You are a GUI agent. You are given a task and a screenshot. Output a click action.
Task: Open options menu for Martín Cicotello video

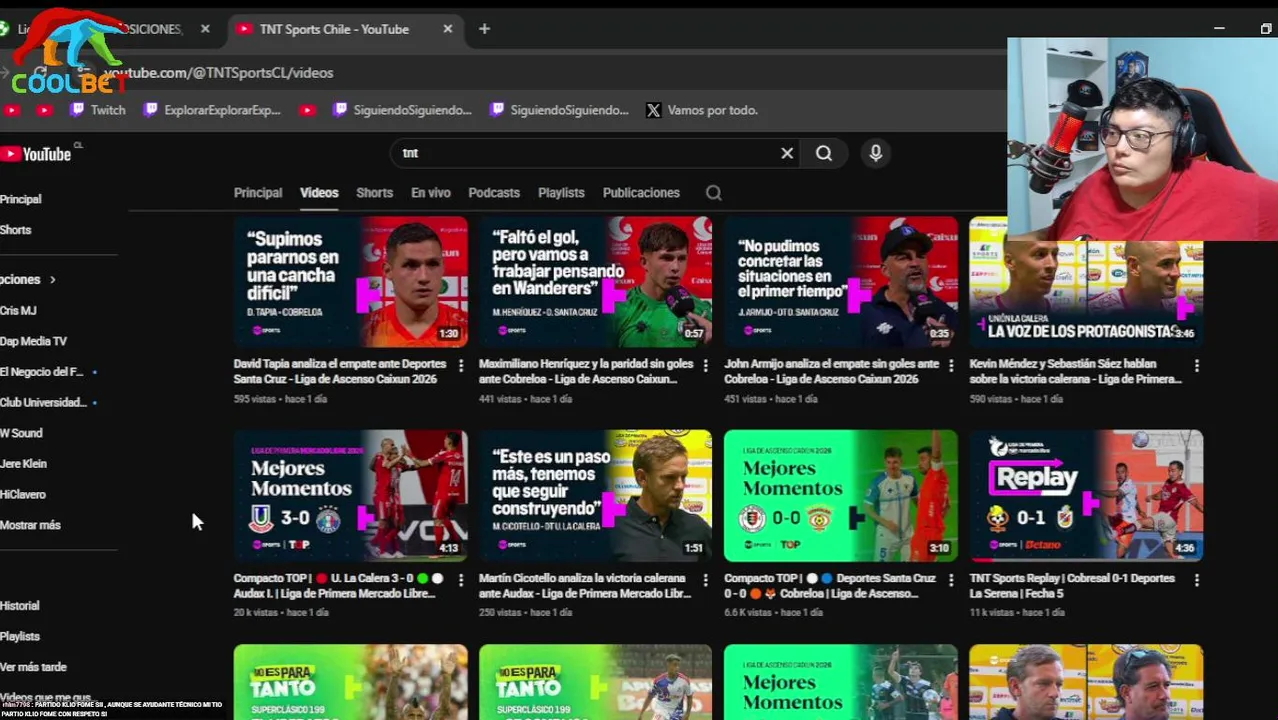[706, 580]
